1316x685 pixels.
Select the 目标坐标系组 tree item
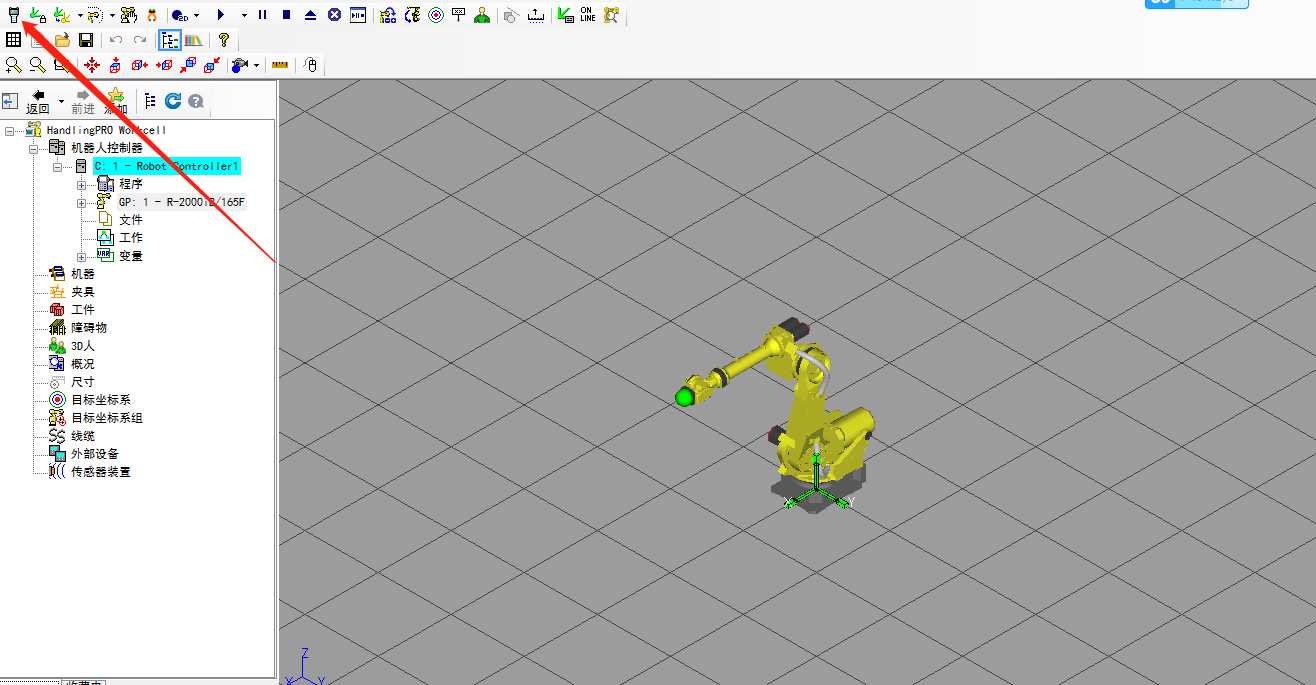click(107, 418)
